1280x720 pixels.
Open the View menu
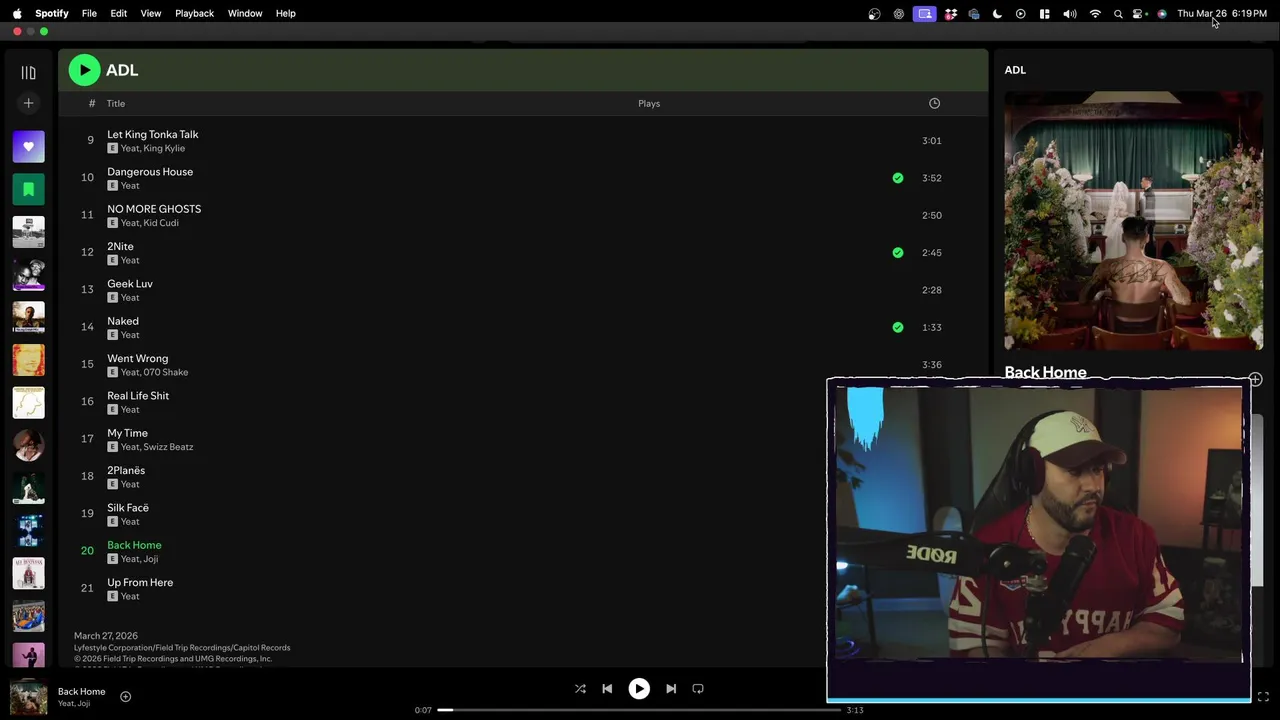point(151,13)
